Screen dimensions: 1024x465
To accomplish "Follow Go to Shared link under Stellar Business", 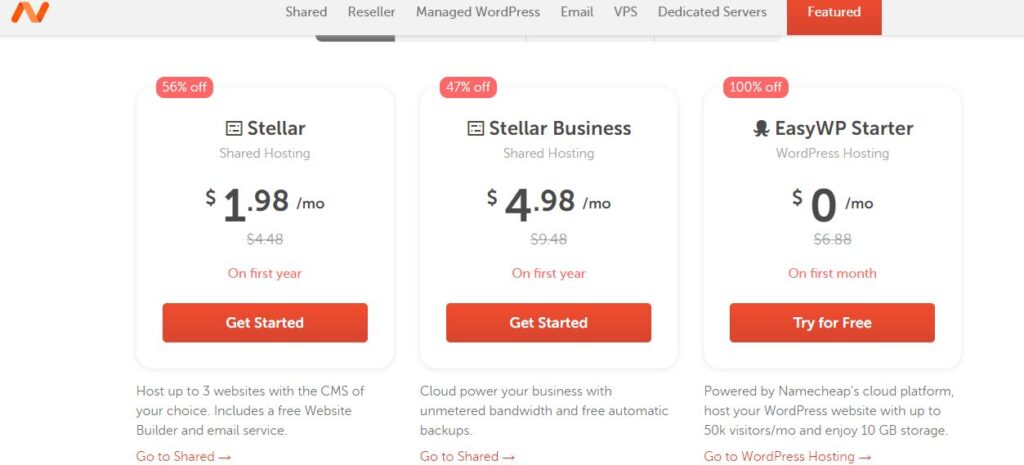I will pos(468,457).
